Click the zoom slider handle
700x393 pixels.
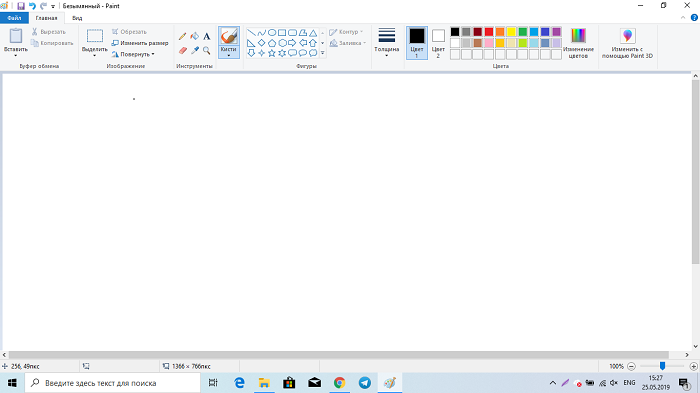pyautogui.click(x=662, y=366)
